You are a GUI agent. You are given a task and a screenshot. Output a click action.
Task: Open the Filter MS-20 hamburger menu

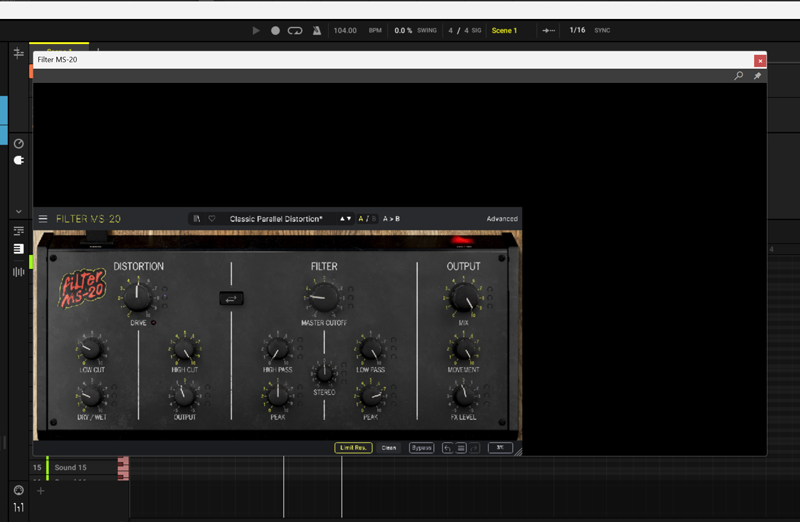(43, 218)
